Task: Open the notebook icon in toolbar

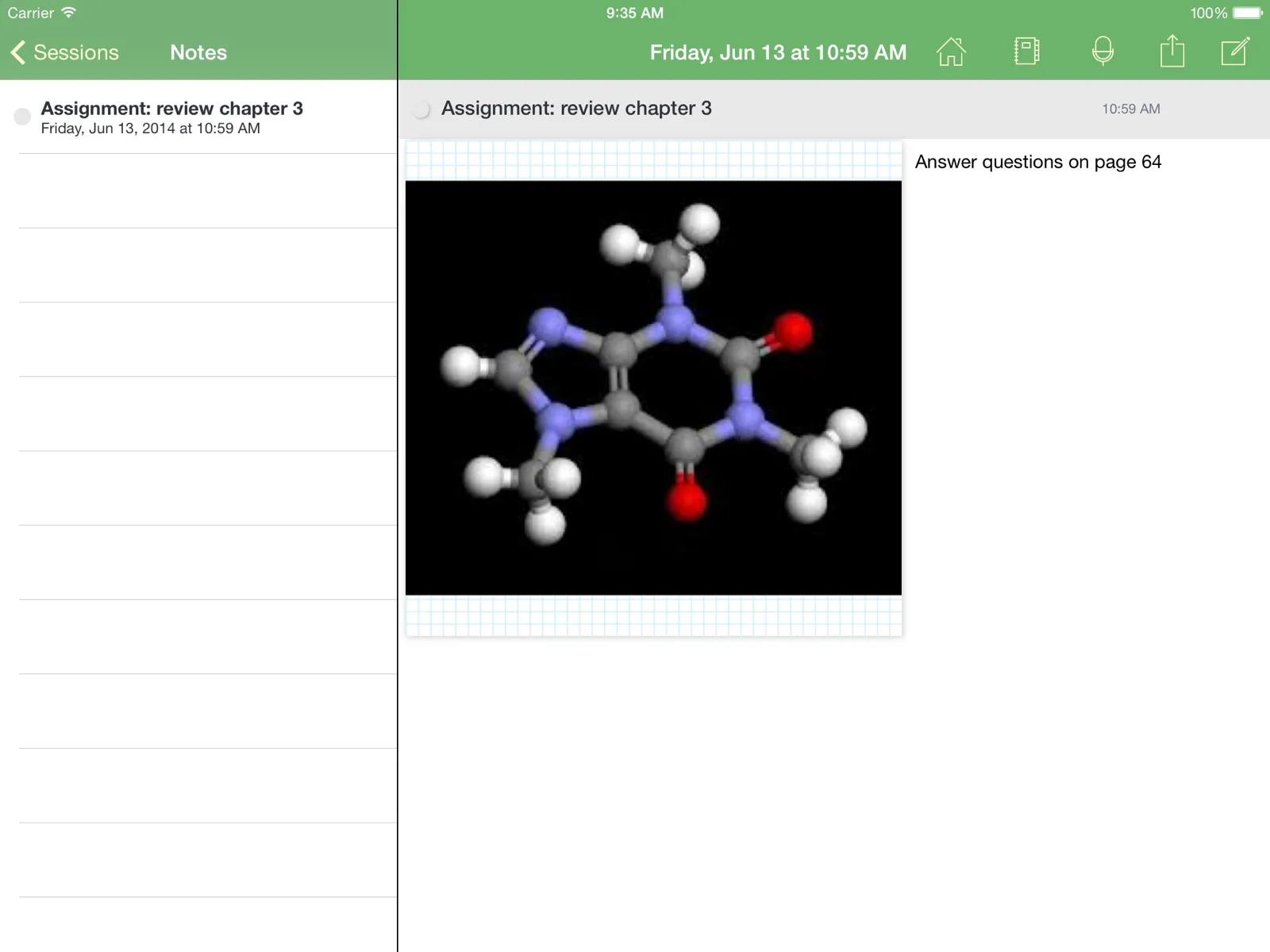Action: [1026, 52]
